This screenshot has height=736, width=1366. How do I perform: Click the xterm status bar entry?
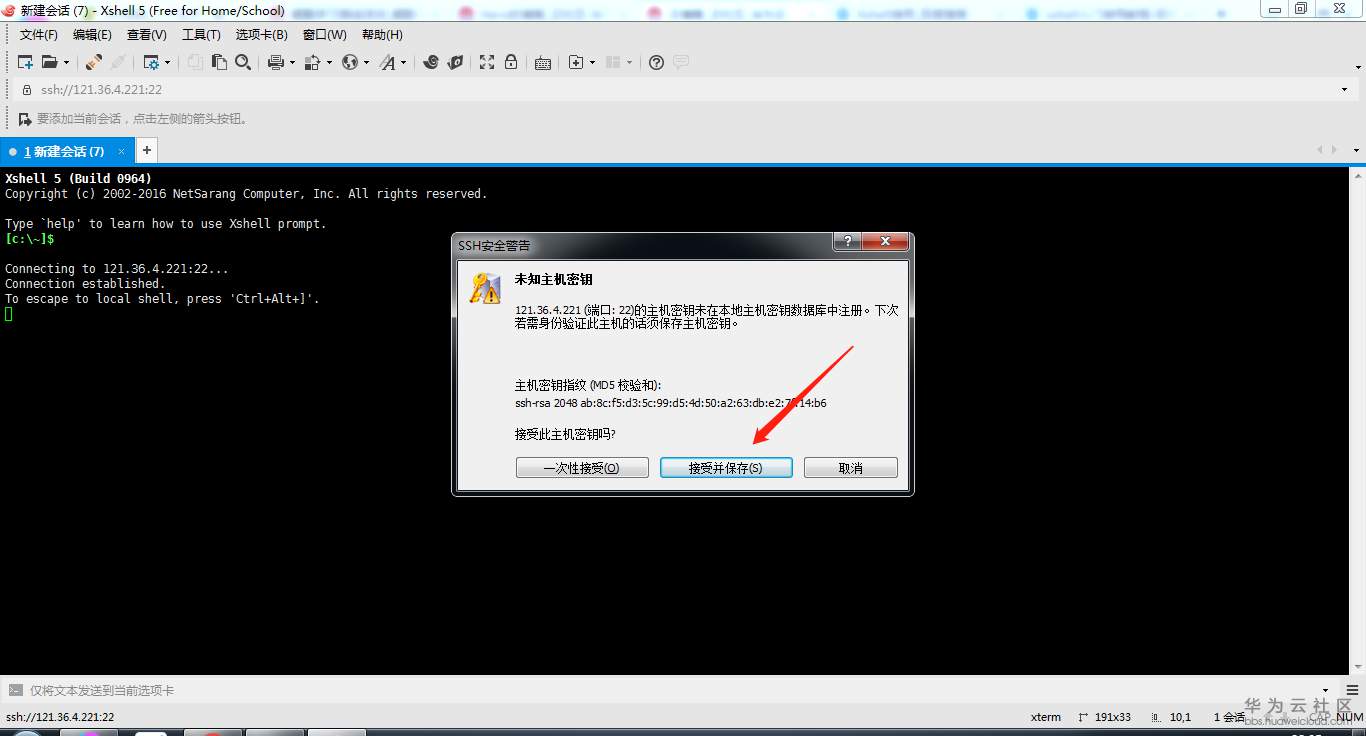pos(1046,717)
